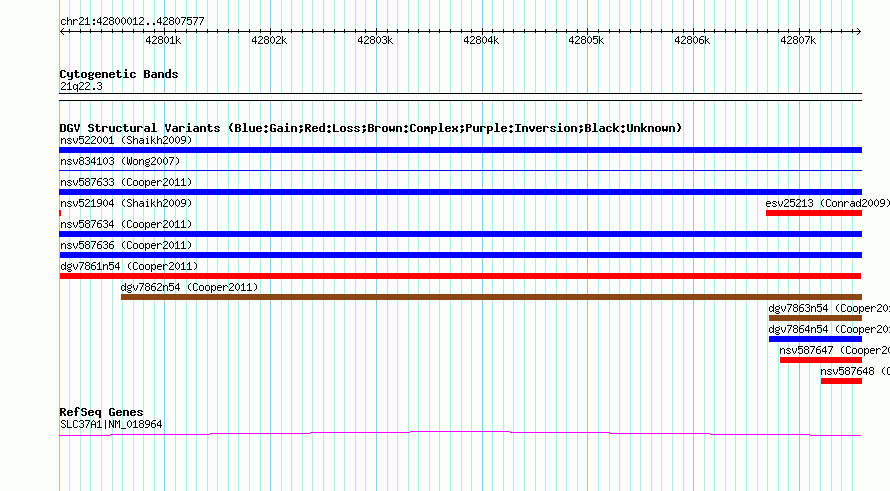Click the 42807k ruler tick label

(x=798, y=40)
